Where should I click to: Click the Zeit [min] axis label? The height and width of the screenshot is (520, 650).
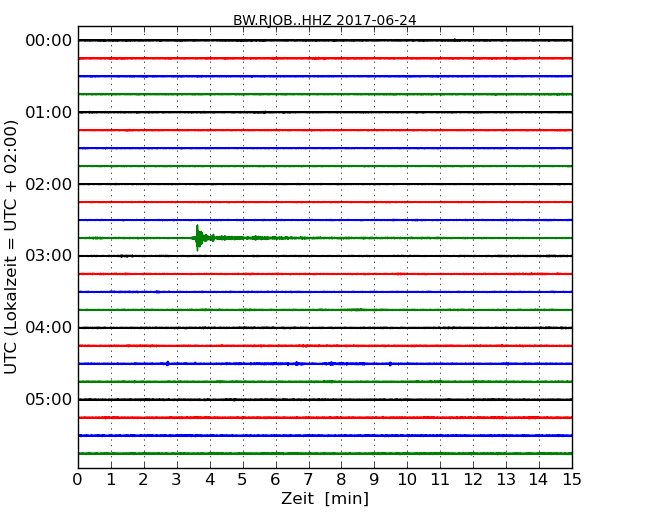pos(325,498)
